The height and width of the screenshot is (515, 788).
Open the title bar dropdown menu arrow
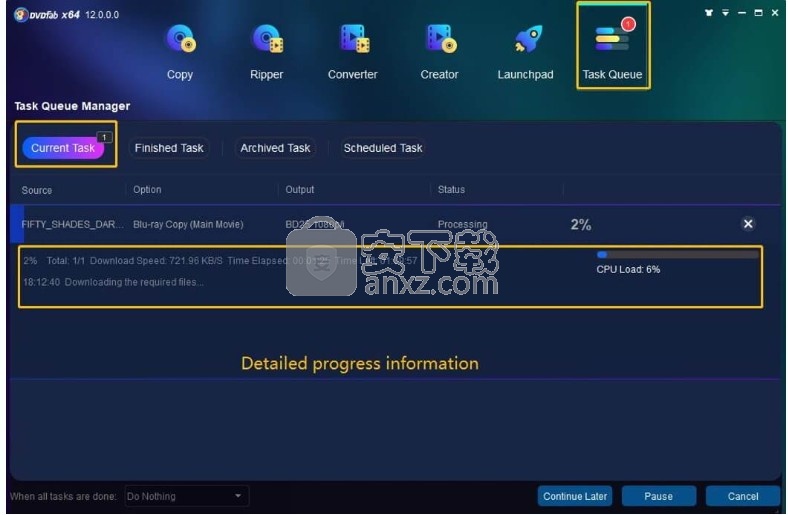pyautogui.click(x=725, y=13)
